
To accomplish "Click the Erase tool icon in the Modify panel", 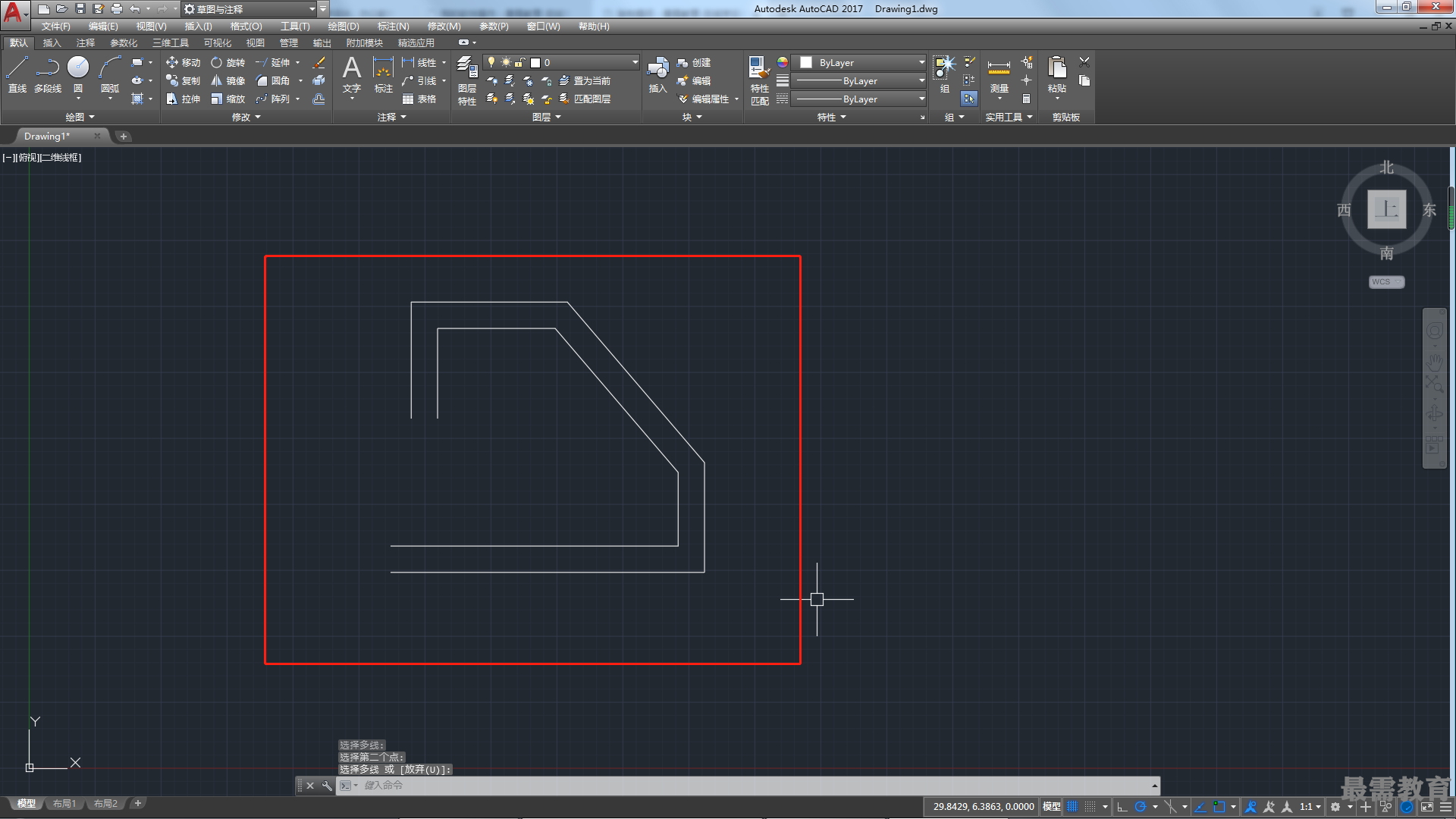I will 319,62.
